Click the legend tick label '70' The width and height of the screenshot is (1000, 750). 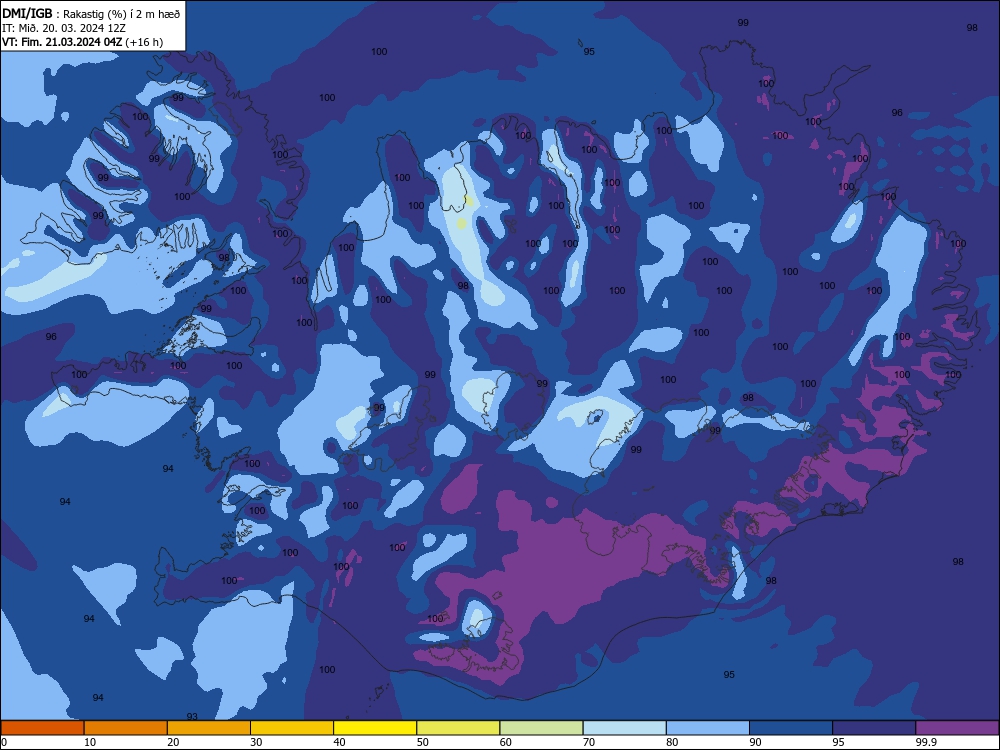[x=589, y=742]
